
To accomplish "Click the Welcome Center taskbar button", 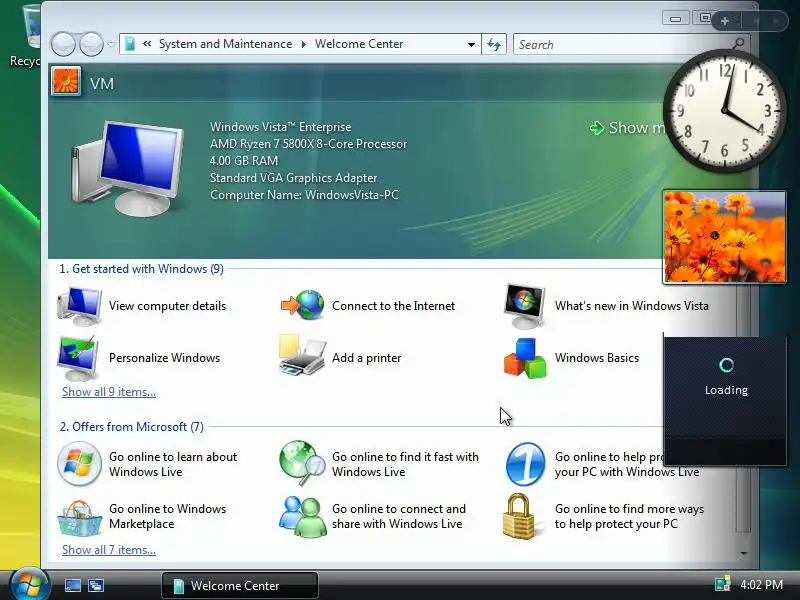I will (x=240, y=585).
